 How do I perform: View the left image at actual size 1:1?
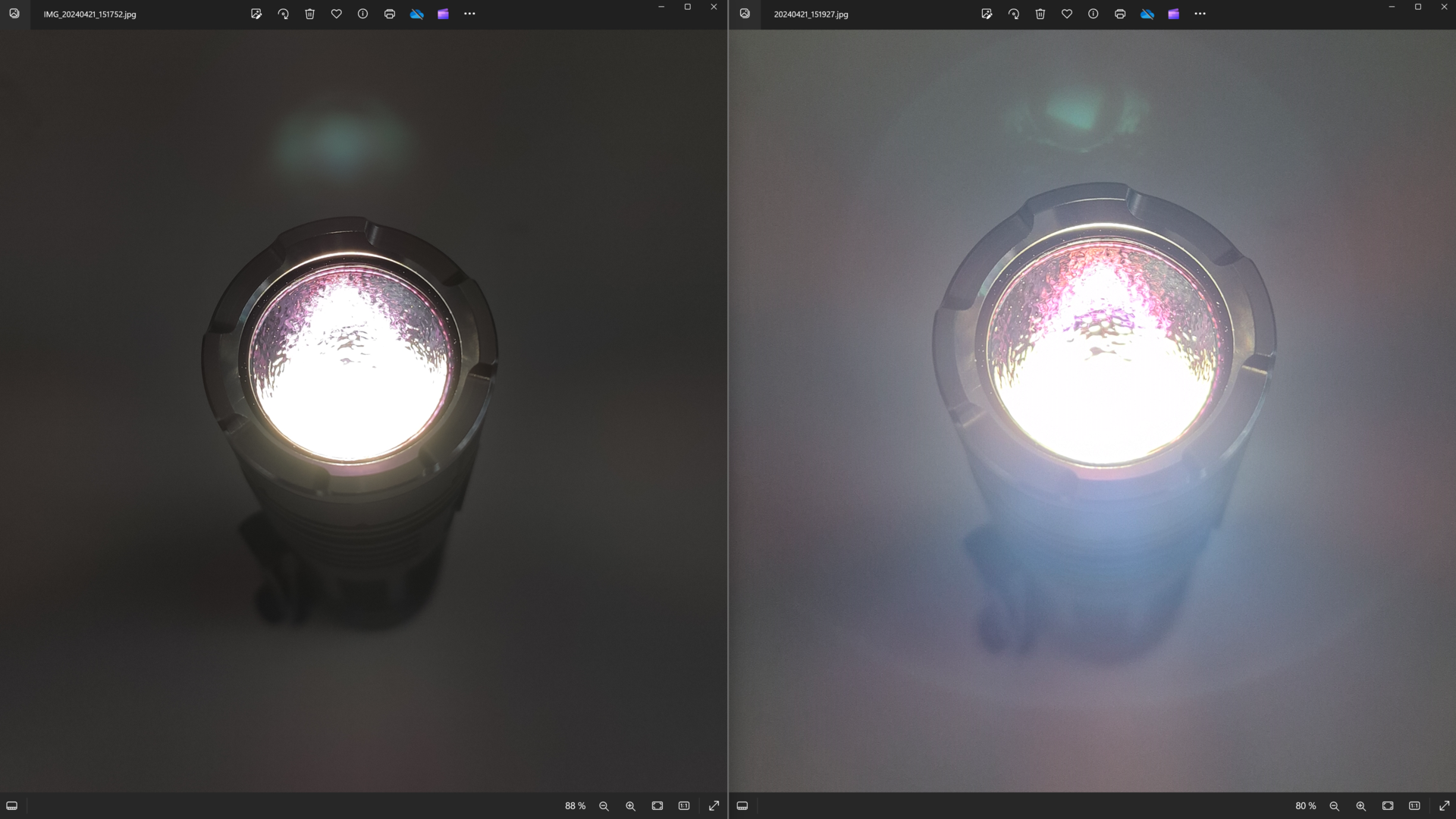(x=683, y=805)
